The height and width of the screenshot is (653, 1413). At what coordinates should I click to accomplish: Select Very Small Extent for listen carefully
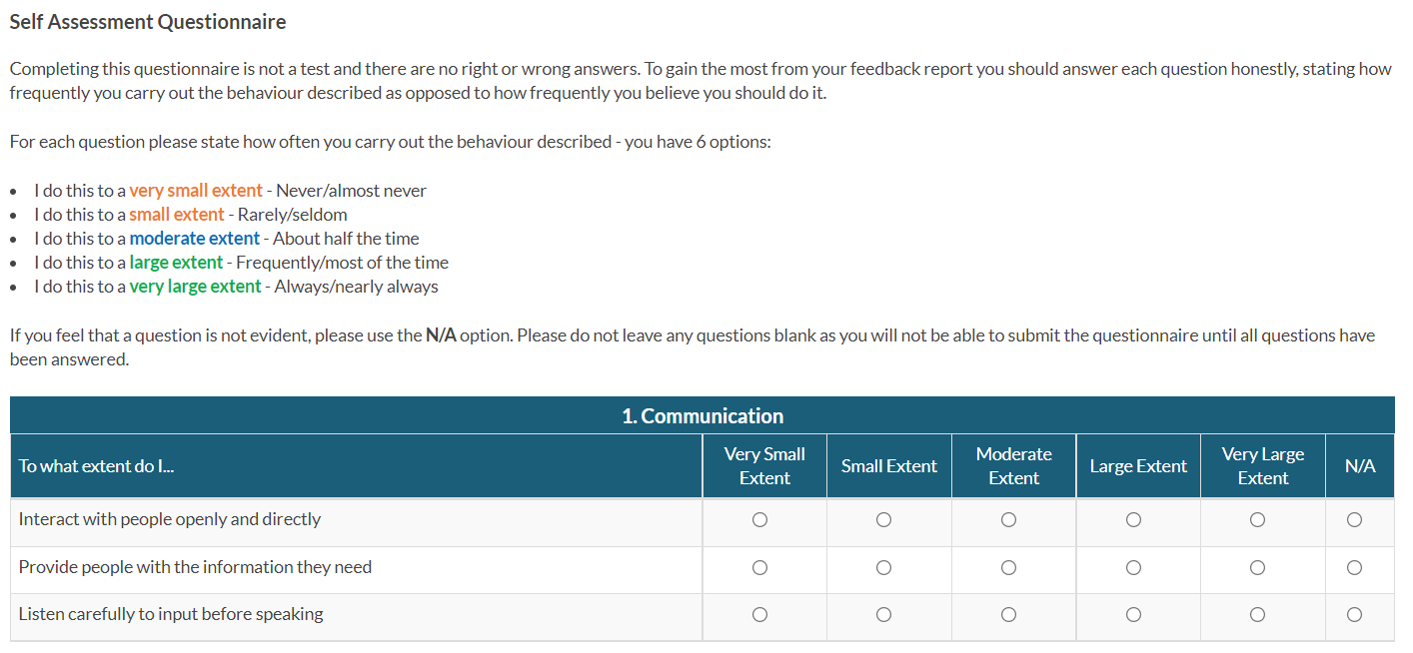point(760,615)
